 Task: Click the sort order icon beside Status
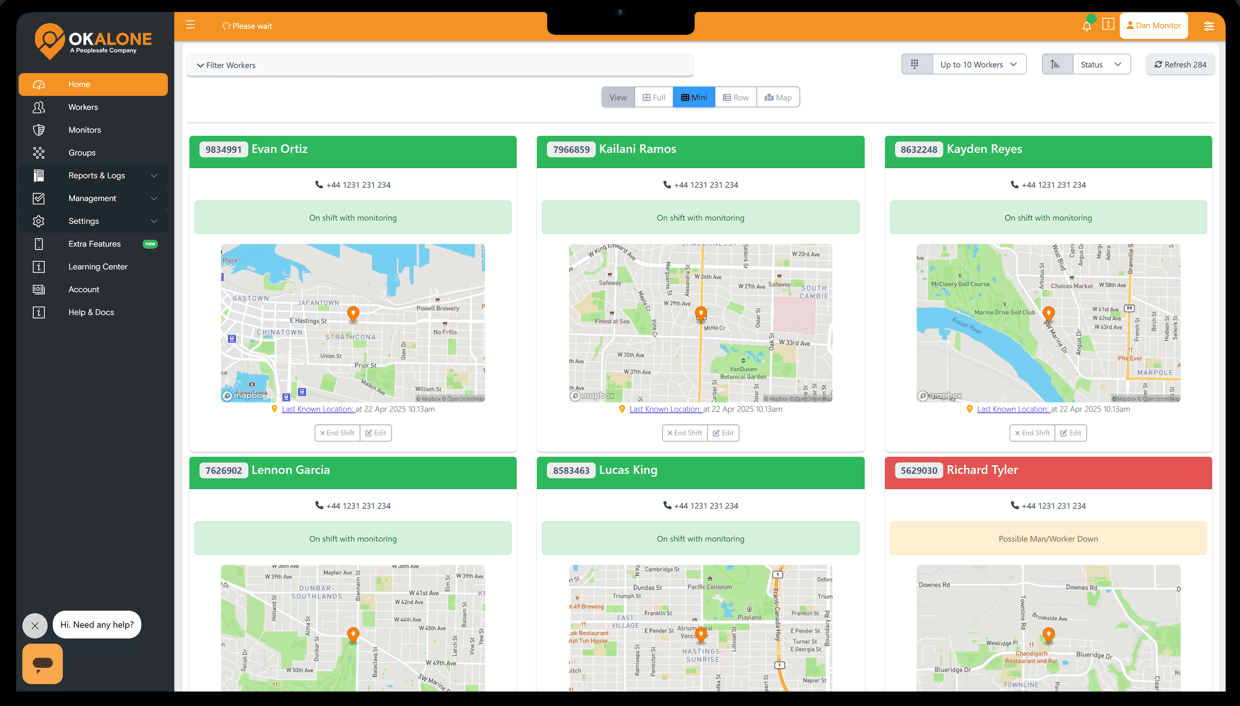pyautogui.click(x=1056, y=64)
